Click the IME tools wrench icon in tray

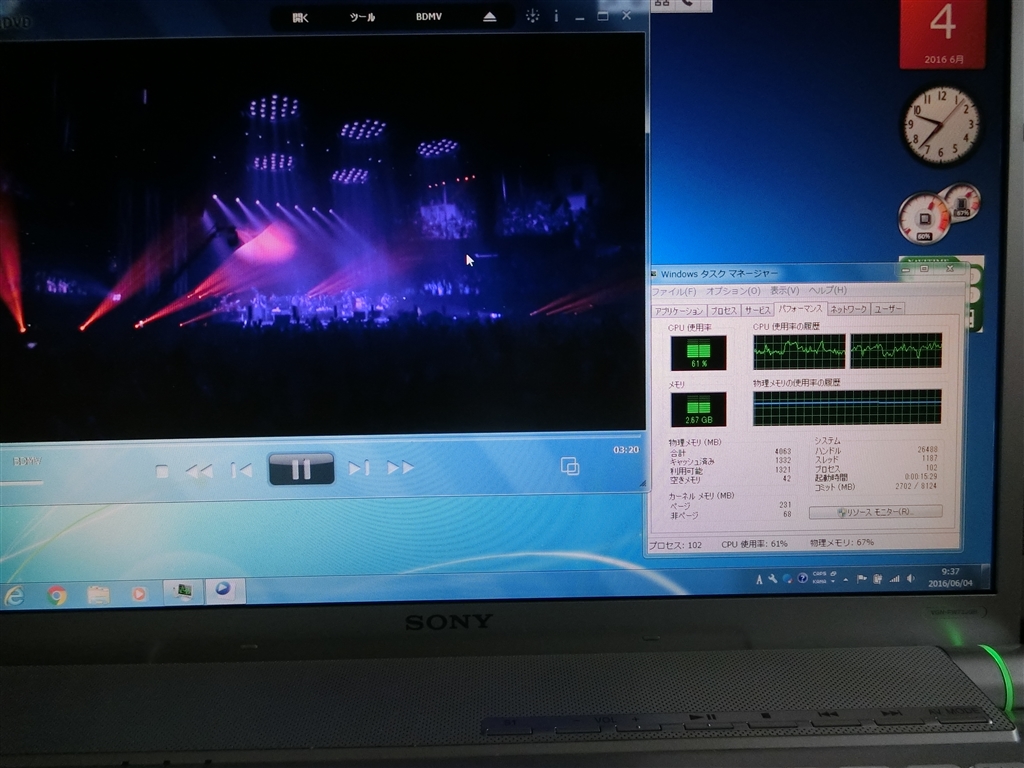pyautogui.click(x=773, y=579)
